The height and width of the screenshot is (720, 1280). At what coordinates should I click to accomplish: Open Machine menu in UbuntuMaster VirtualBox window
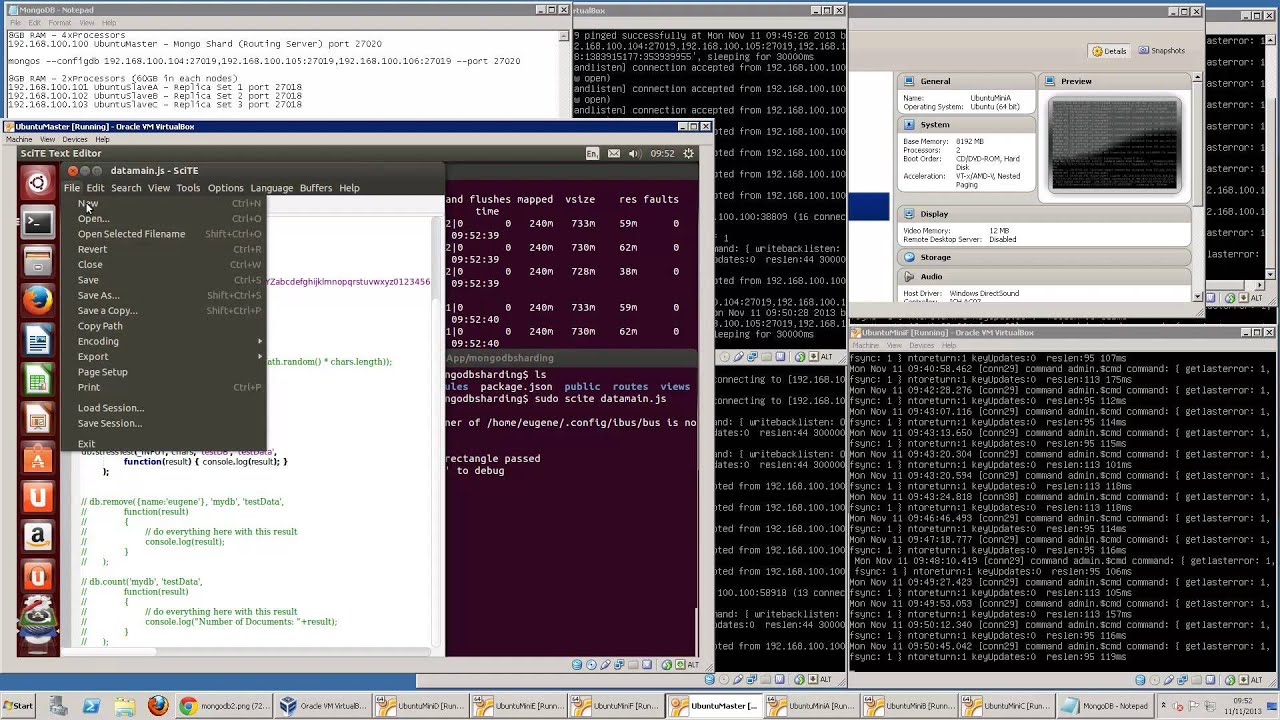20,139
